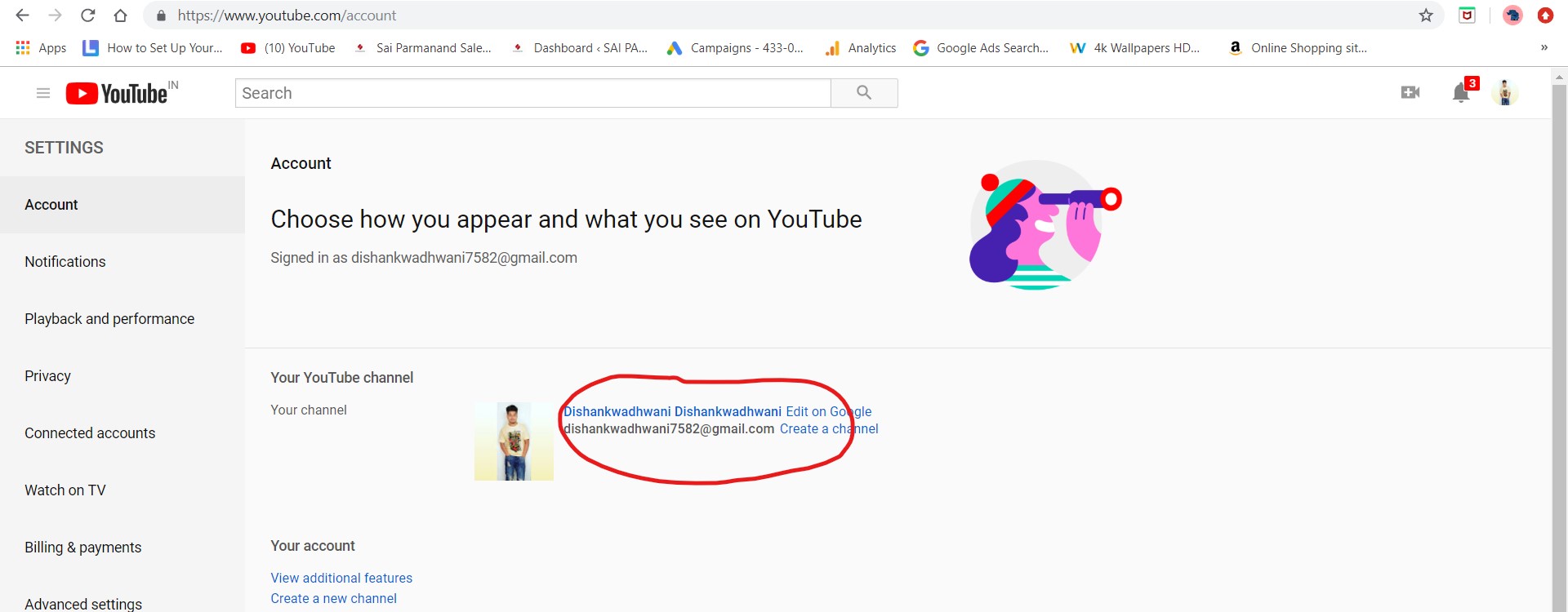Open Watch on TV settings
The image size is (1568, 612).
point(122,490)
